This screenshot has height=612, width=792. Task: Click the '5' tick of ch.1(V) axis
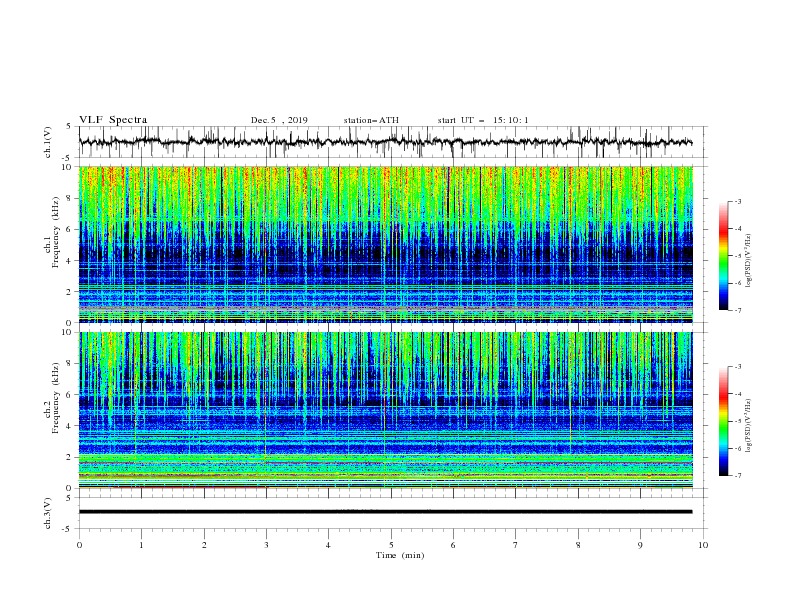[x=71, y=127]
